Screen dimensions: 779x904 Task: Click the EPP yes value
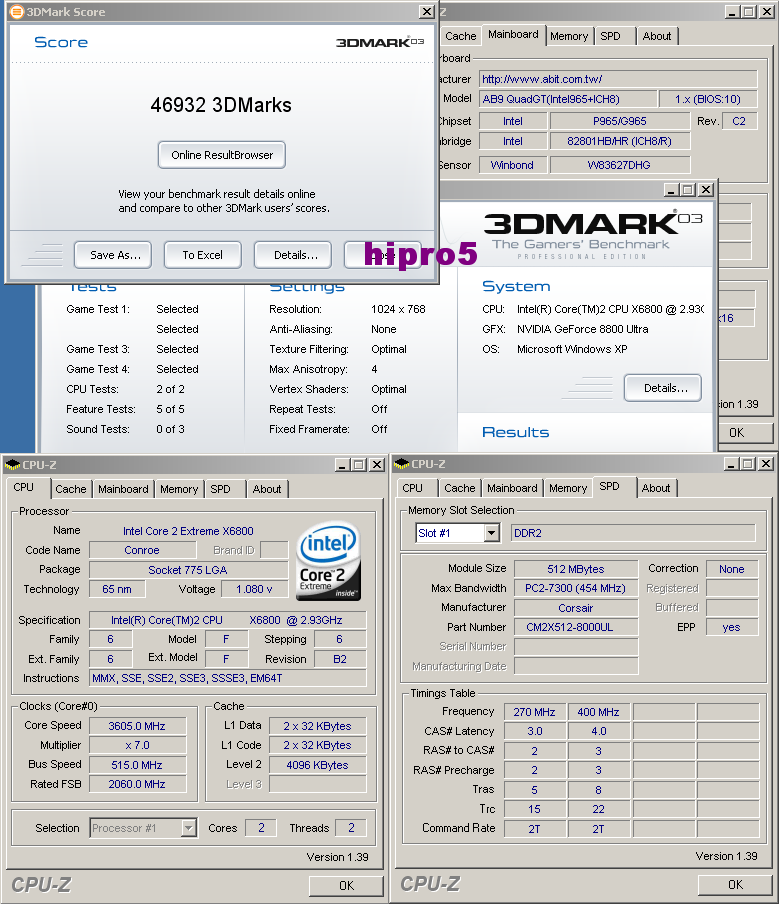tap(732, 627)
